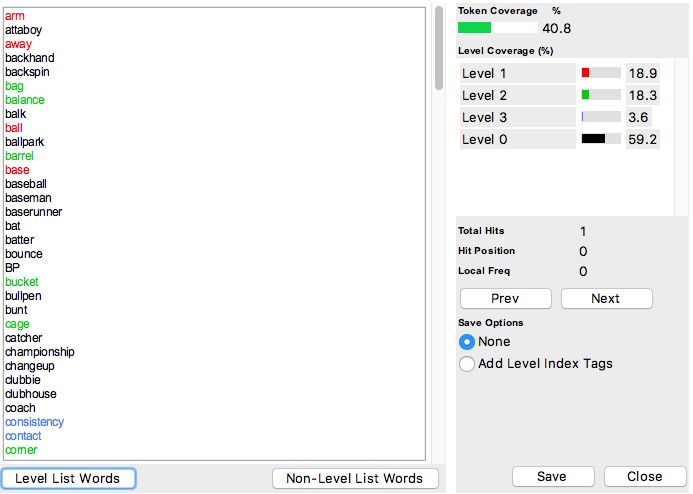Image resolution: width=693 pixels, height=494 pixels.
Task: Click the Close button
Action: 645,476
